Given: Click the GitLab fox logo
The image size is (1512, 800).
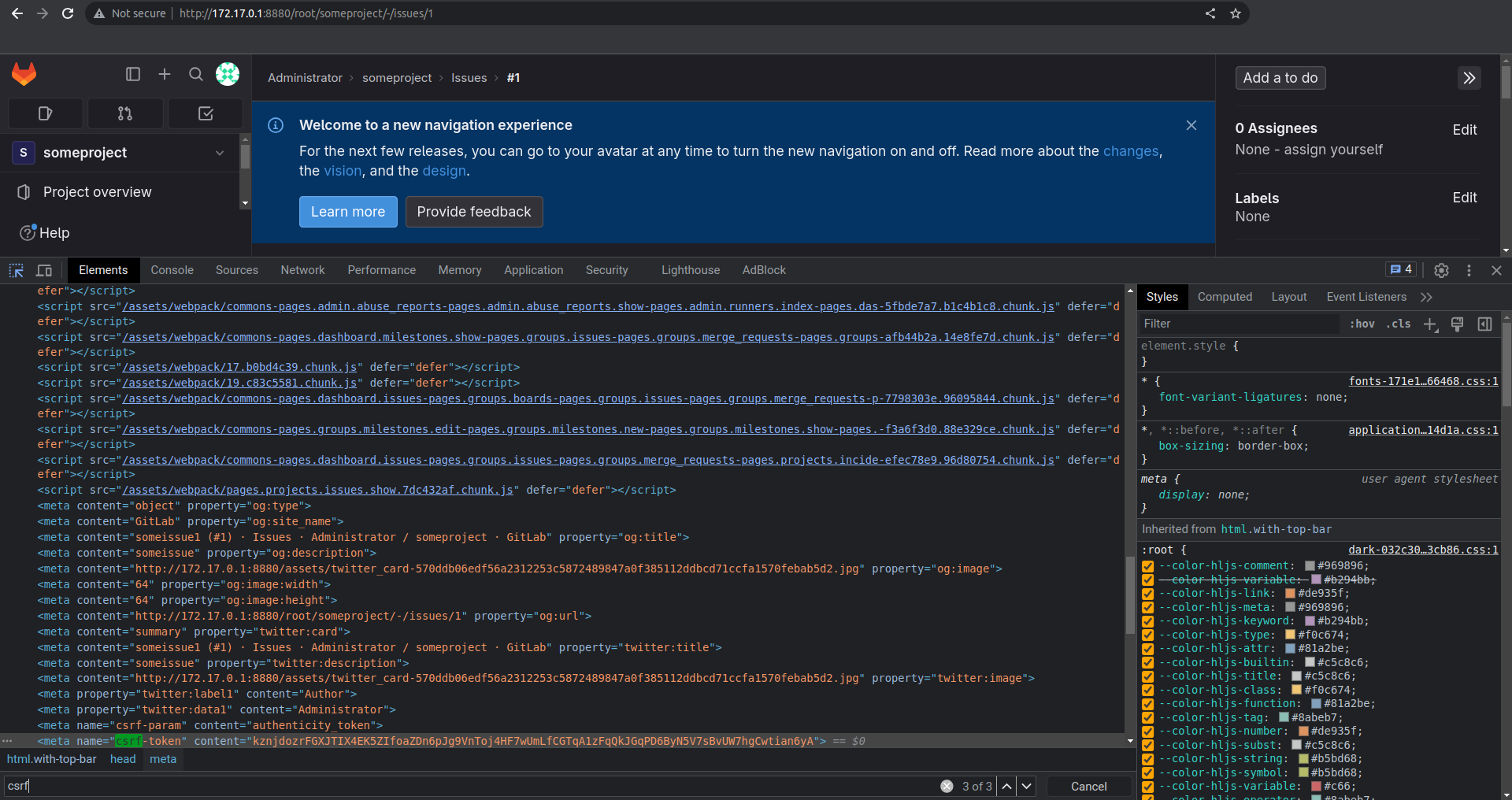Looking at the screenshot, I should pos(24,75).
